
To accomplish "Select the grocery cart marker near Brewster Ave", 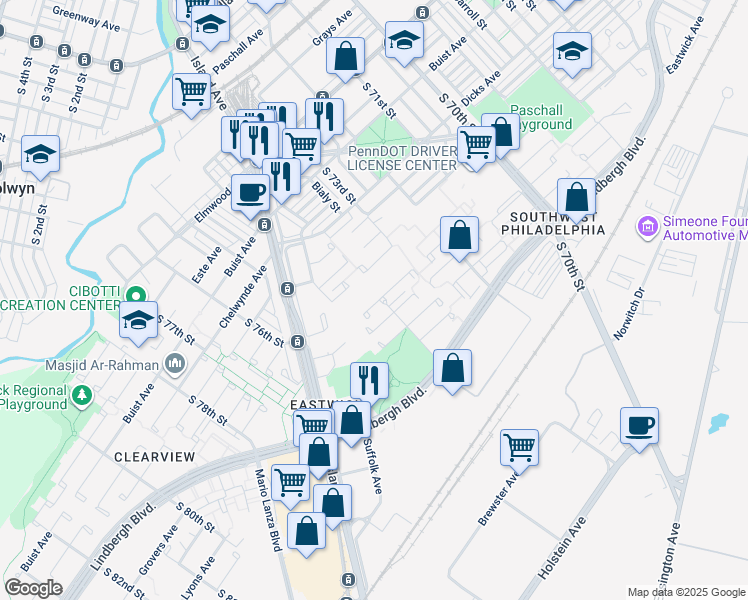I will [x=519, y=449].
